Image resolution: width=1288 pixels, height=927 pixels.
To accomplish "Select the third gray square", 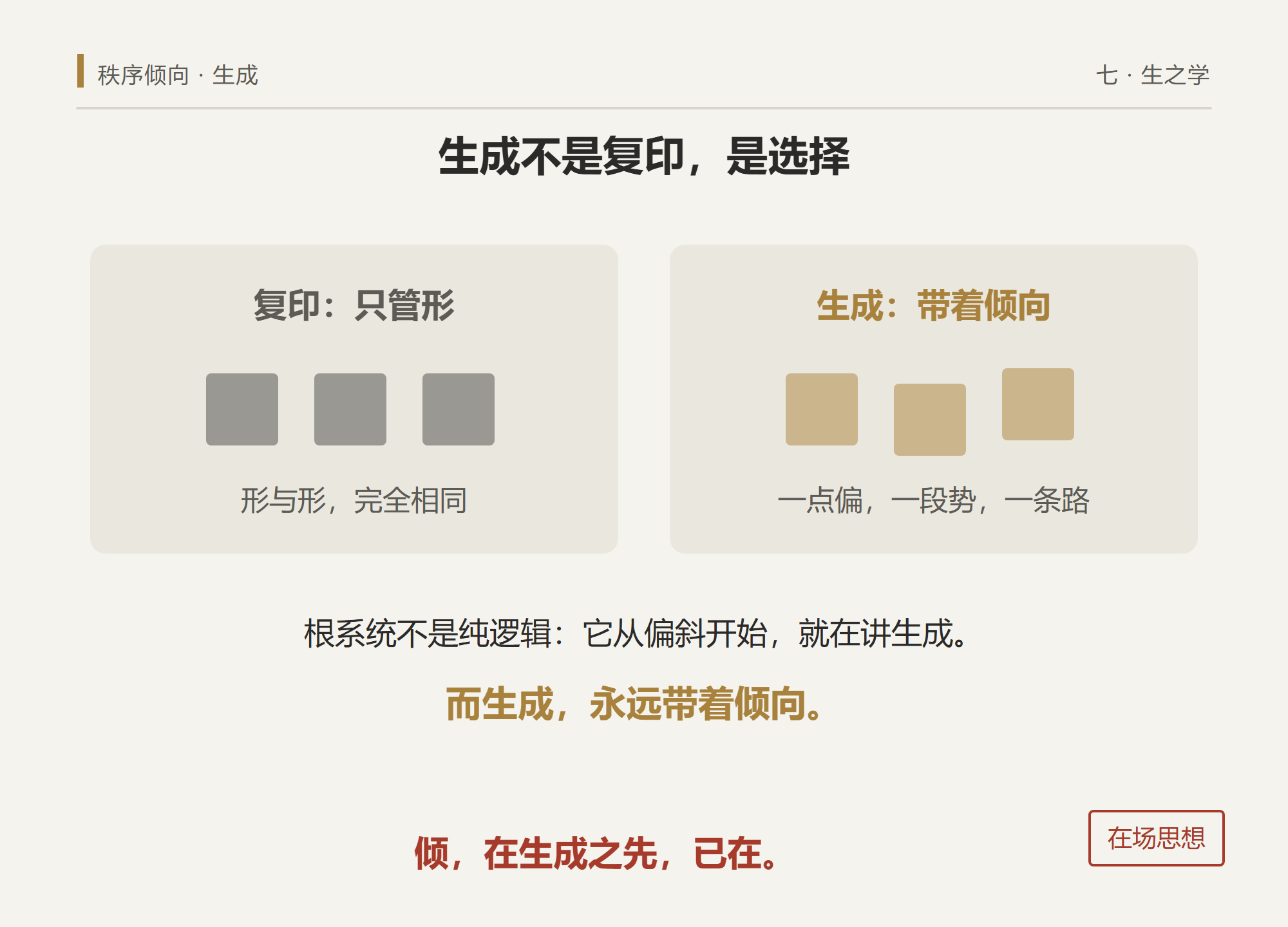I will pyautogui.click(x=459, y=409).
